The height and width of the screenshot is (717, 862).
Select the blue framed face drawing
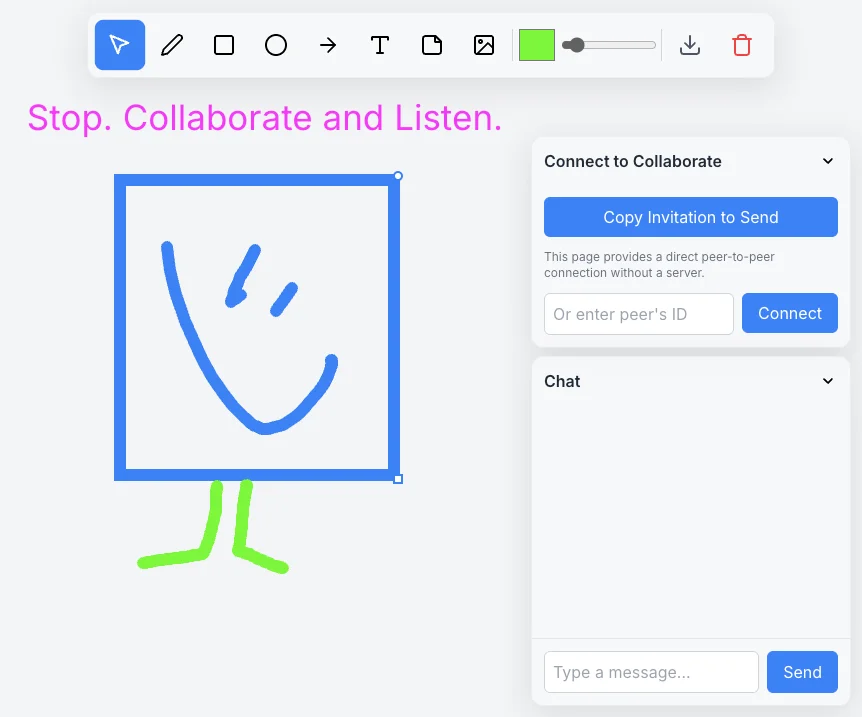(x=257, y=326)
